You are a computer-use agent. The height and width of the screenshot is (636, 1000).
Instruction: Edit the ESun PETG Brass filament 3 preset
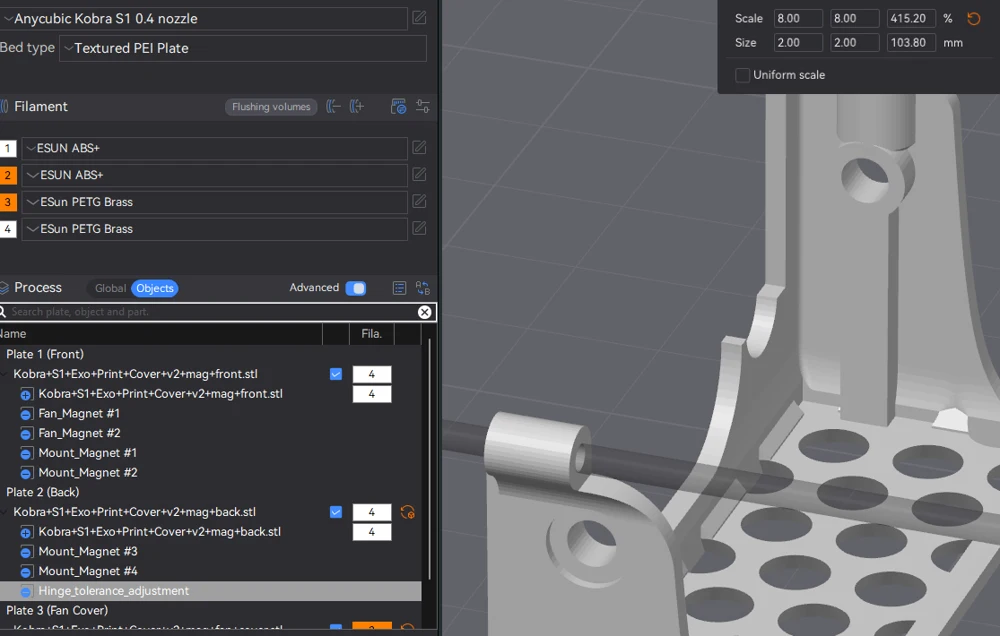click(x=419, y=202)
